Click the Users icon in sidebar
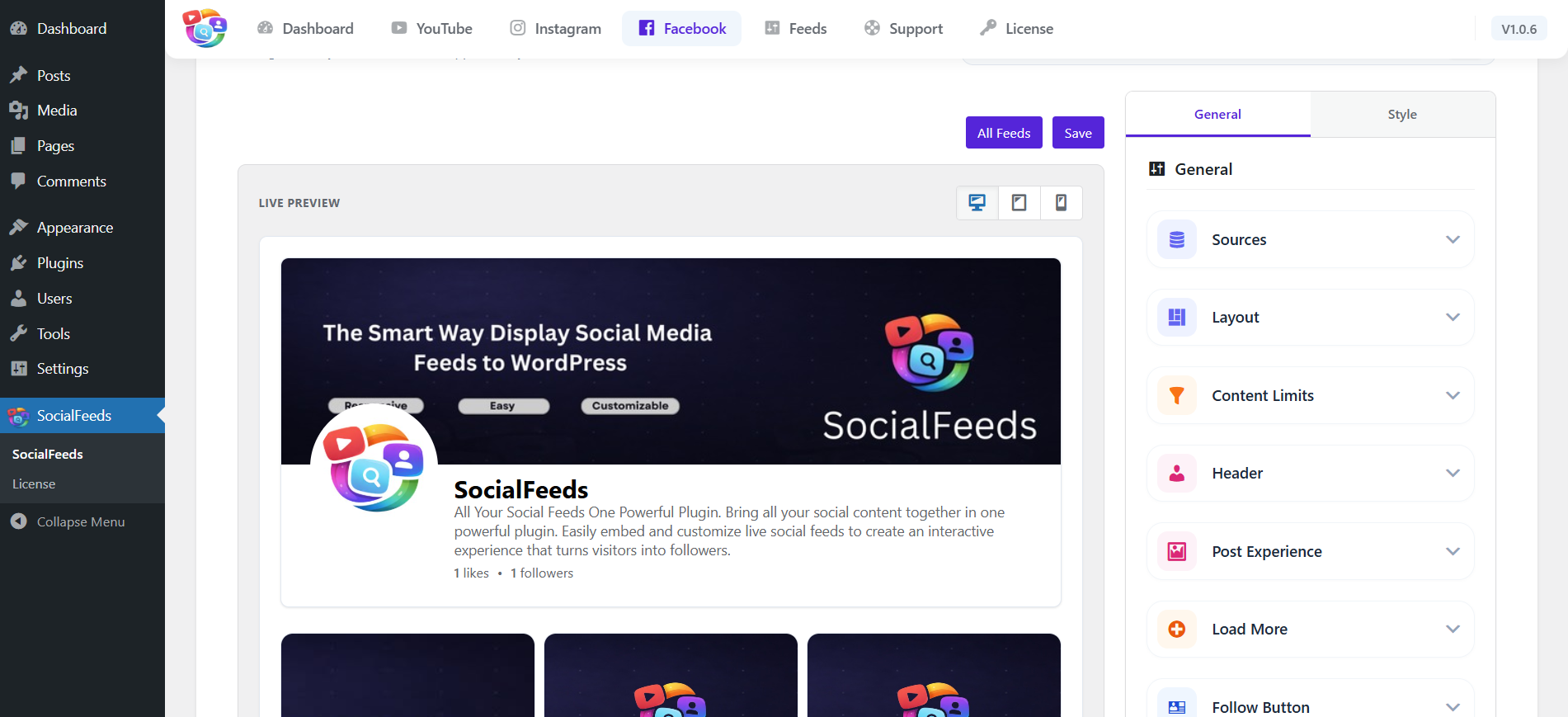The image size is (1568, 717). pos(18,298)
